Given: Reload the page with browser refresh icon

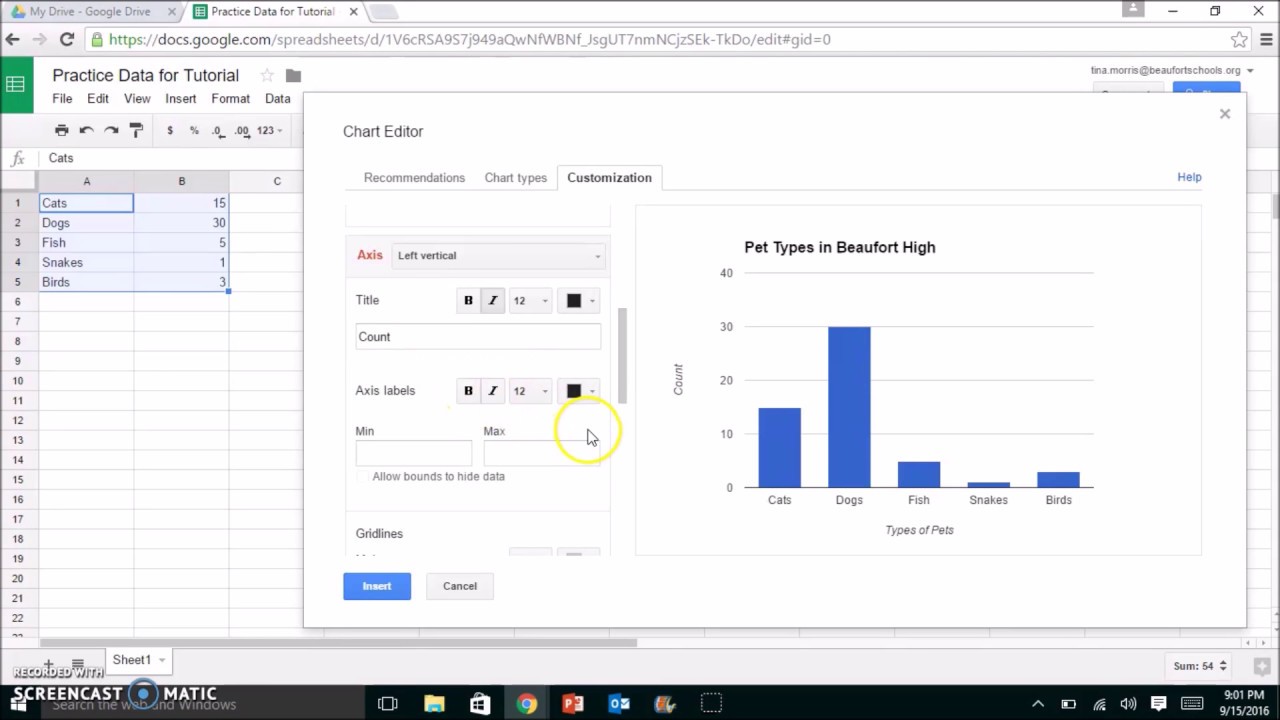Looking at the screenshot, I should click(67, 40).
